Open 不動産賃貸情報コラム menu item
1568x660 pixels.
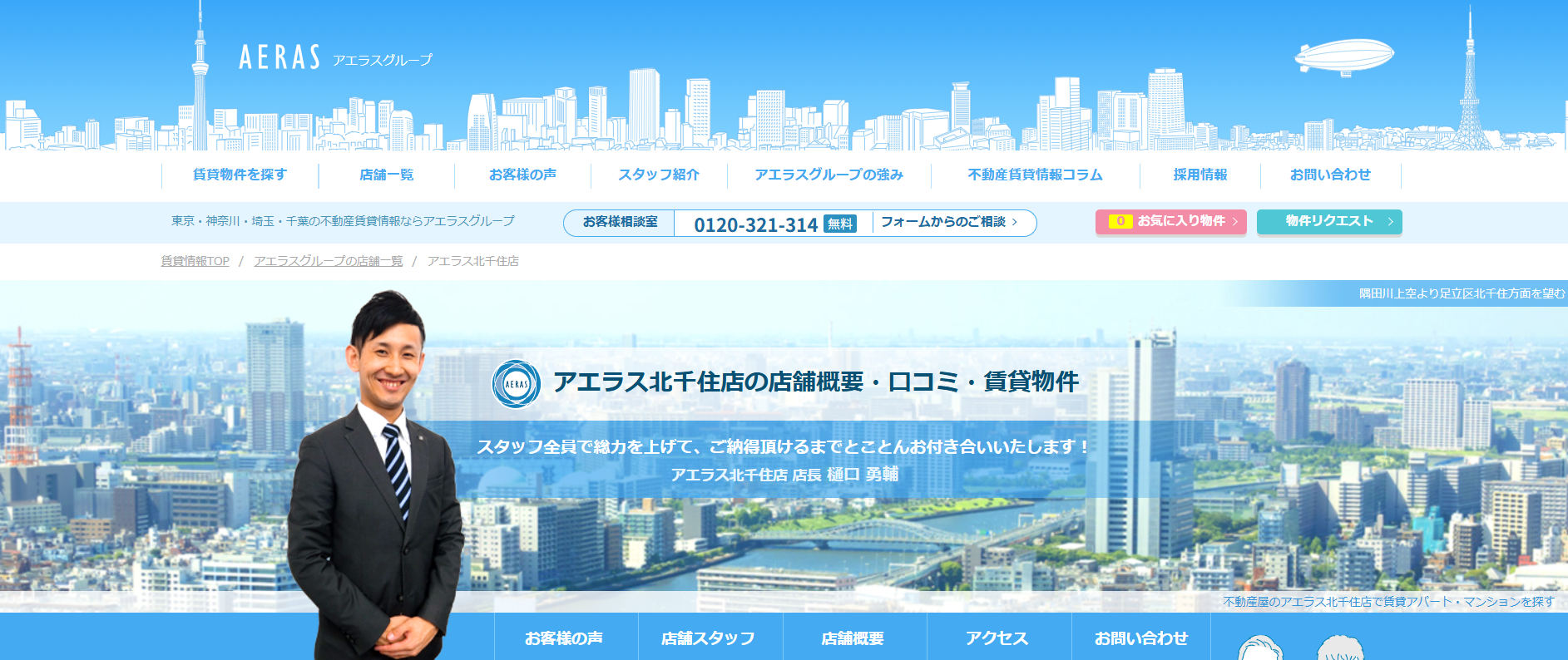(1035, 175)
